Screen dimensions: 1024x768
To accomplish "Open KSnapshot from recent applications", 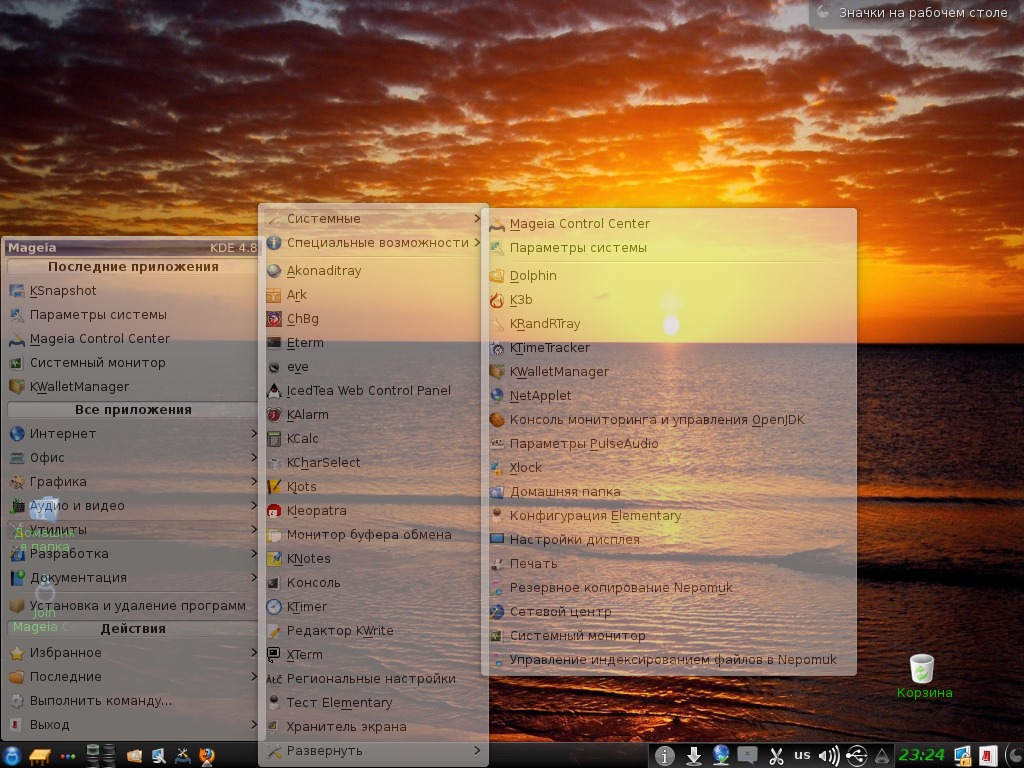I will (x=131, y=291).
